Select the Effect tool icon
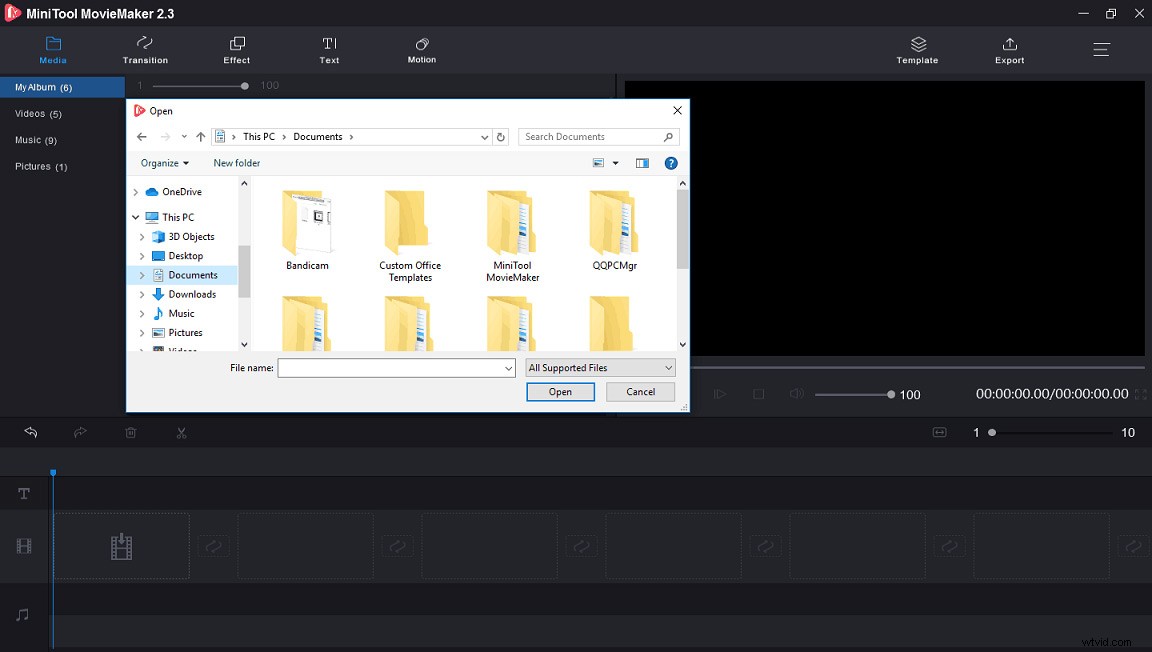The image size is (1152, 652). (x=237, y=44)
